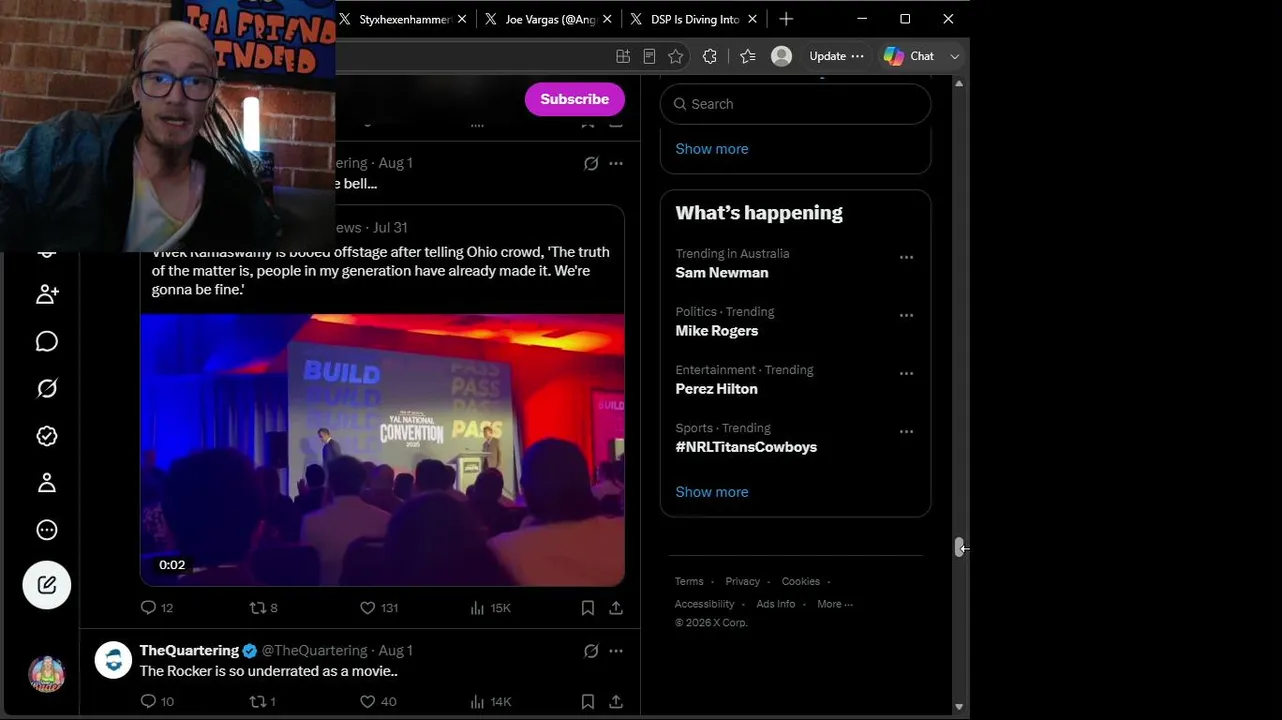View analytics showing 15K views
The height and width of the screenshot is (720, 1282).
(490, 608)
